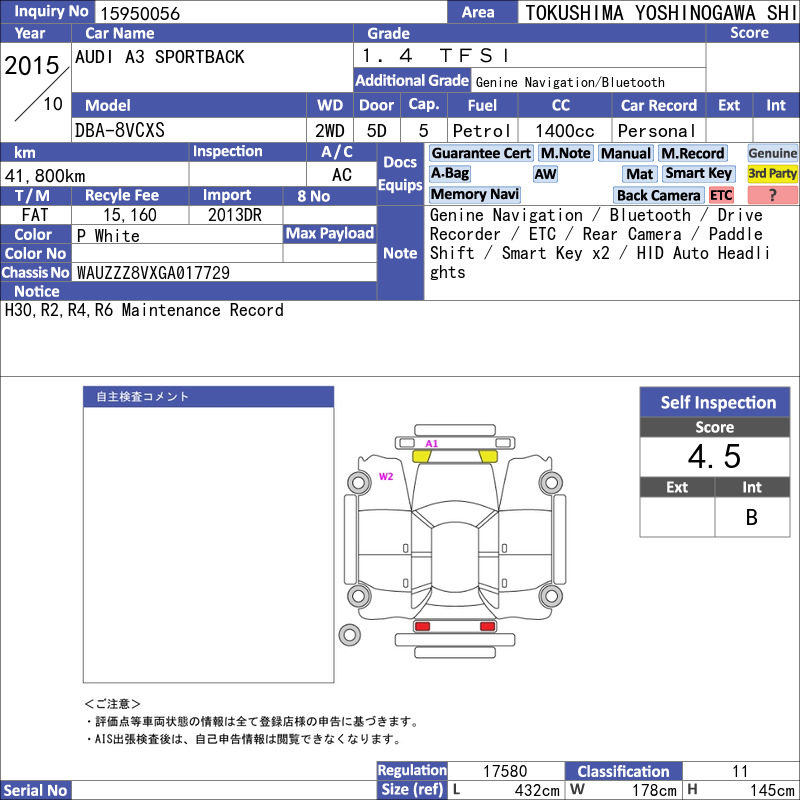Click the A/C value AC
Screen dimensions: 800x800
point(341,175)
